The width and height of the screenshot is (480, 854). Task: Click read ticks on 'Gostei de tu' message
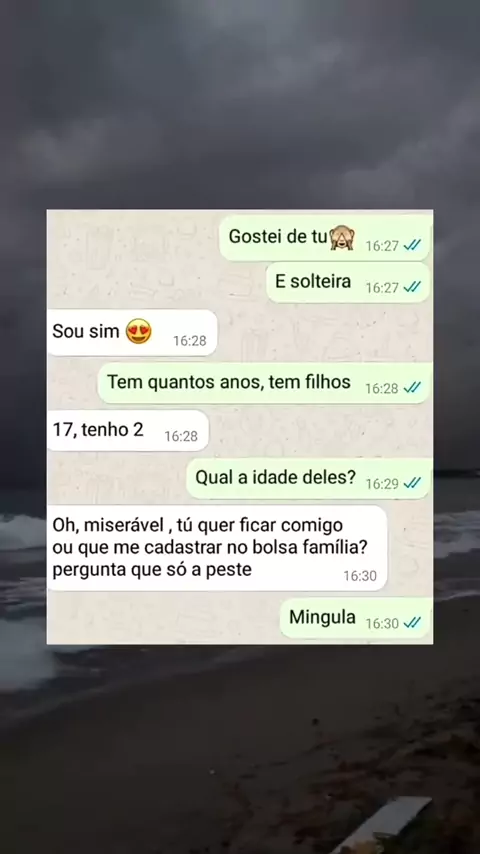click(x=412, y=246)
